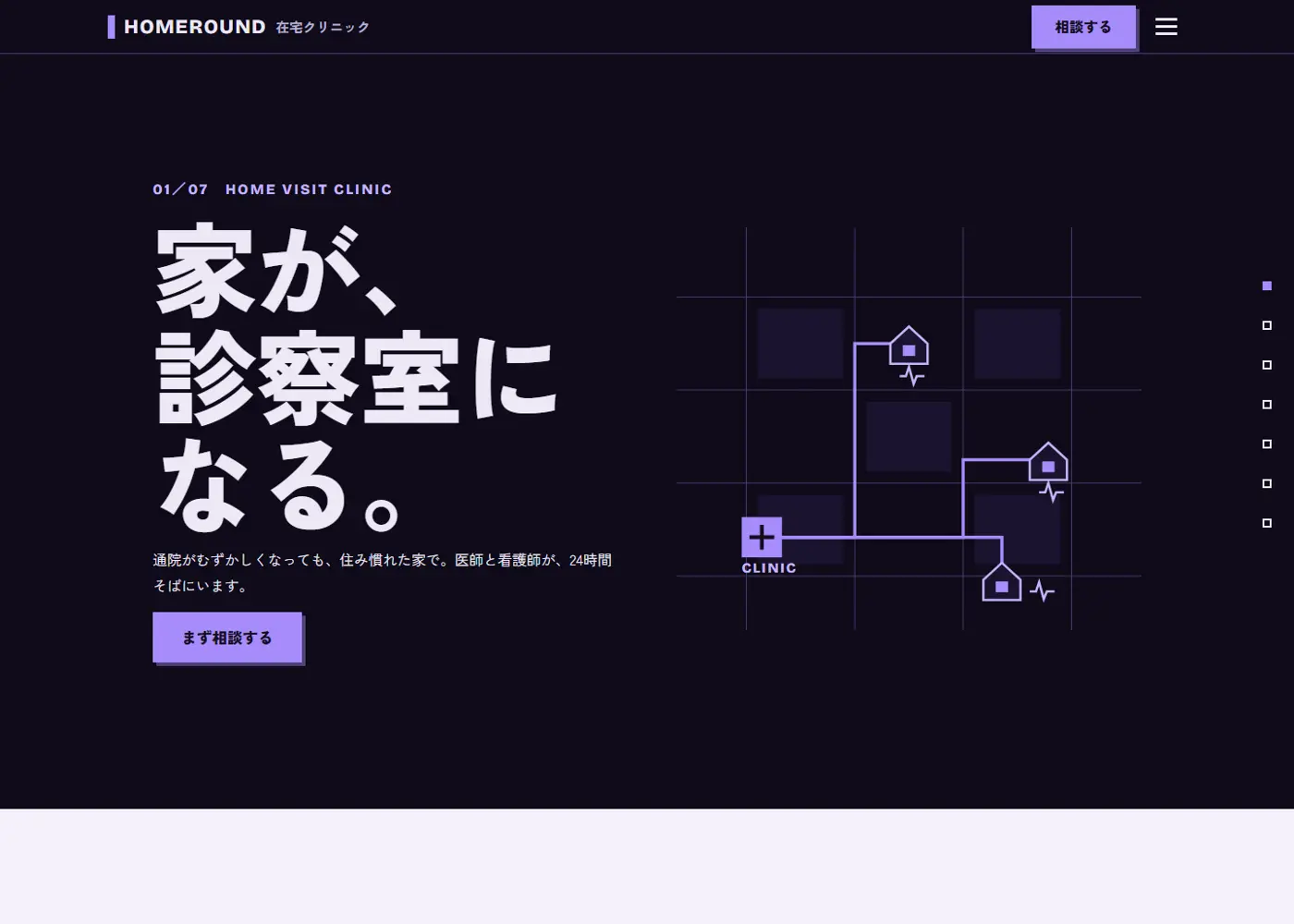
Task: Click the HOME VISIT CLINIC heading text
Action: coord(309,189)
